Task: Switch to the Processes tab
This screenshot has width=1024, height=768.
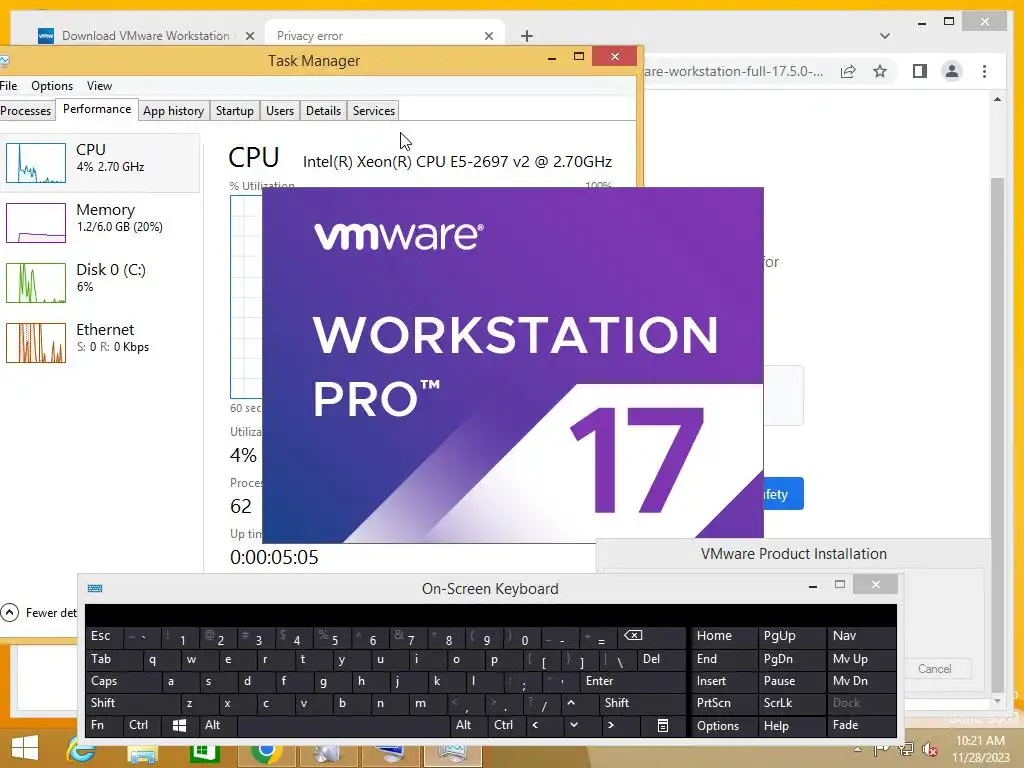Action: tap(25, 111)
